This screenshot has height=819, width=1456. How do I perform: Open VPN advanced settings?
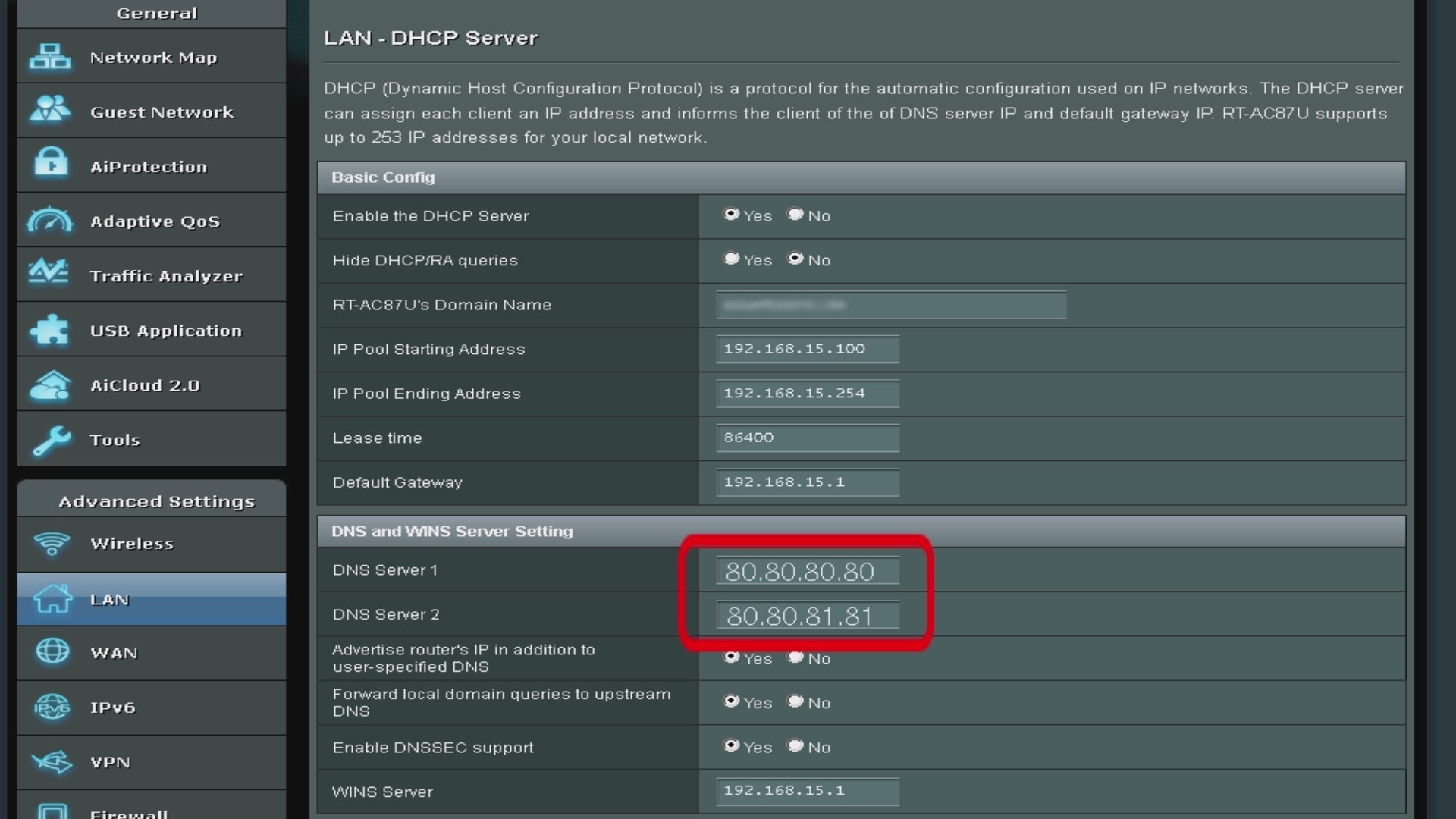(x=152, y=762)
